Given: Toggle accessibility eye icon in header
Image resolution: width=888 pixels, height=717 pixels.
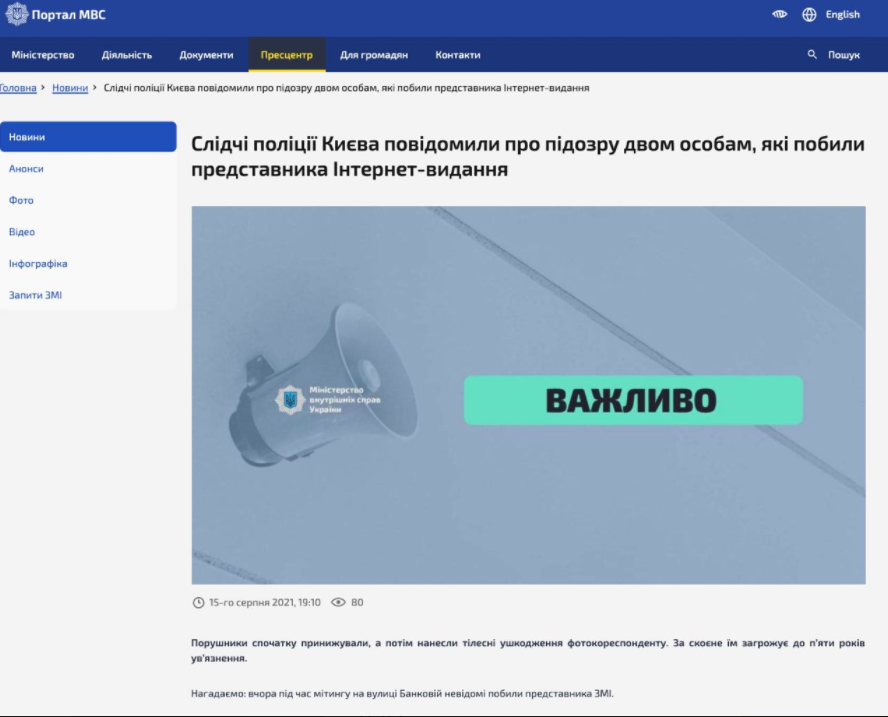Looking at the screenshot, I should tap(780, 15).
